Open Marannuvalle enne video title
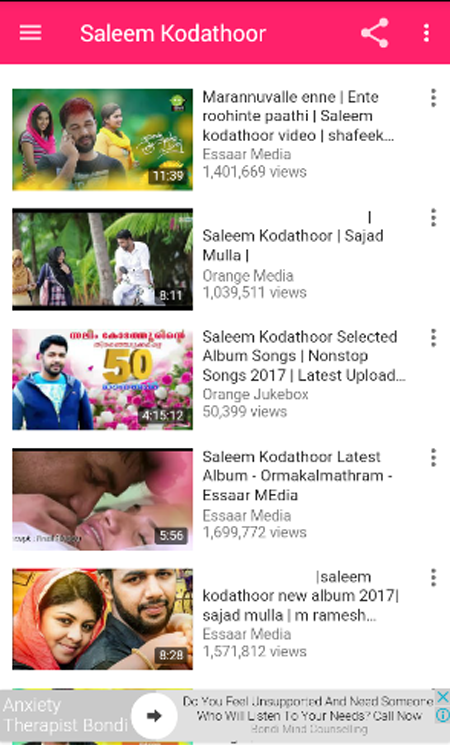Screen dimensions: 450x745 coord(298,116)
